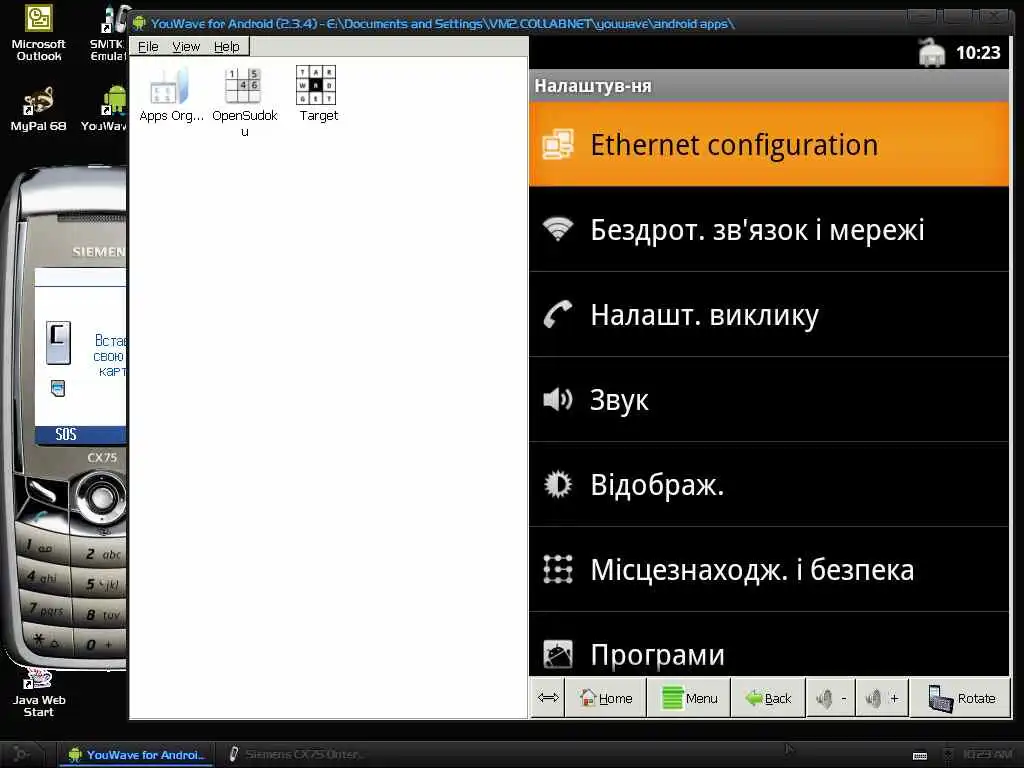Open the File menu
Screen dimensions: 1024x768
pyautogui.click(x=148, y=46)
